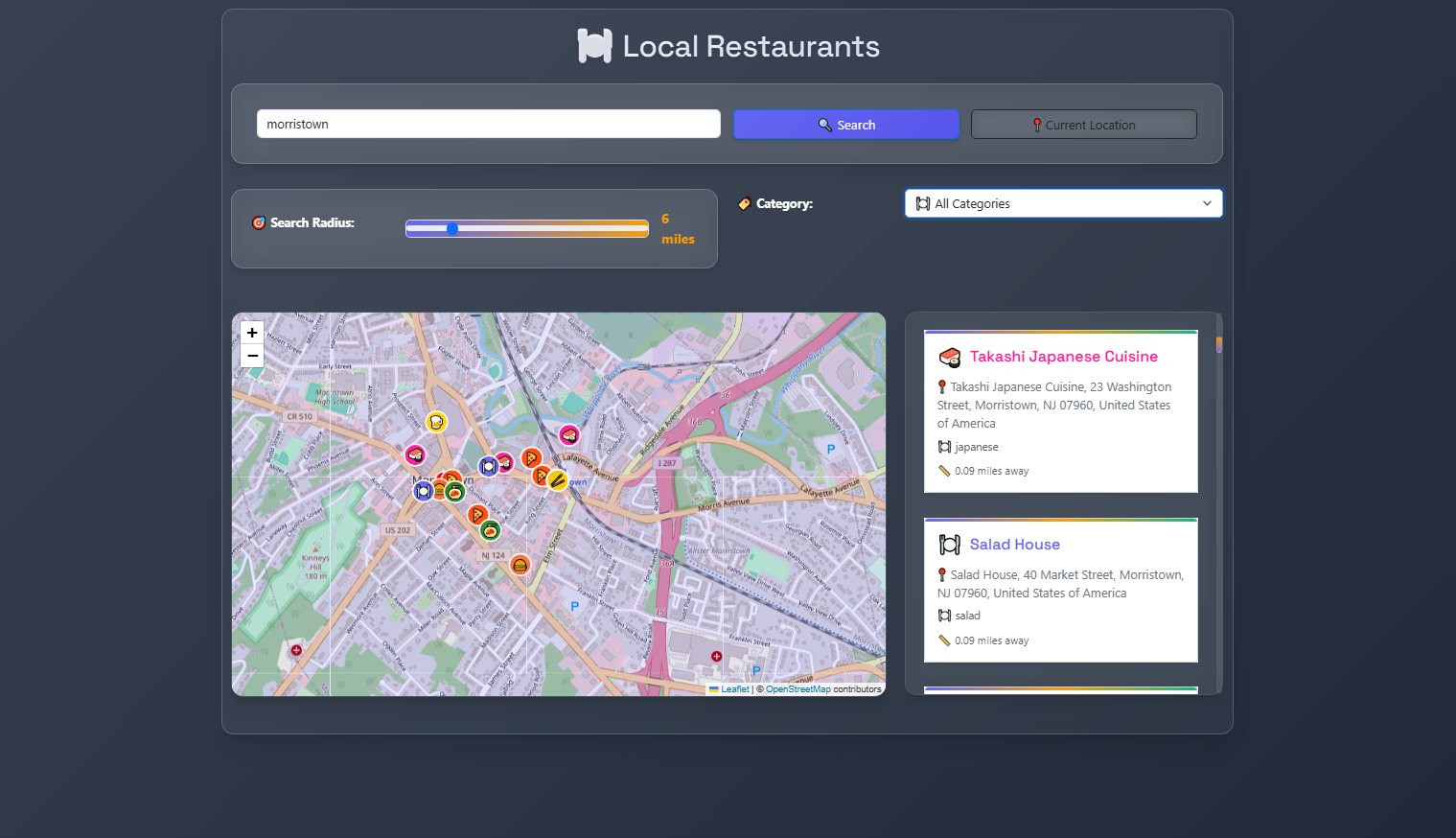Click the ruler icon on the Salad House card
The image size is (1456, 838).
[944, 640]
